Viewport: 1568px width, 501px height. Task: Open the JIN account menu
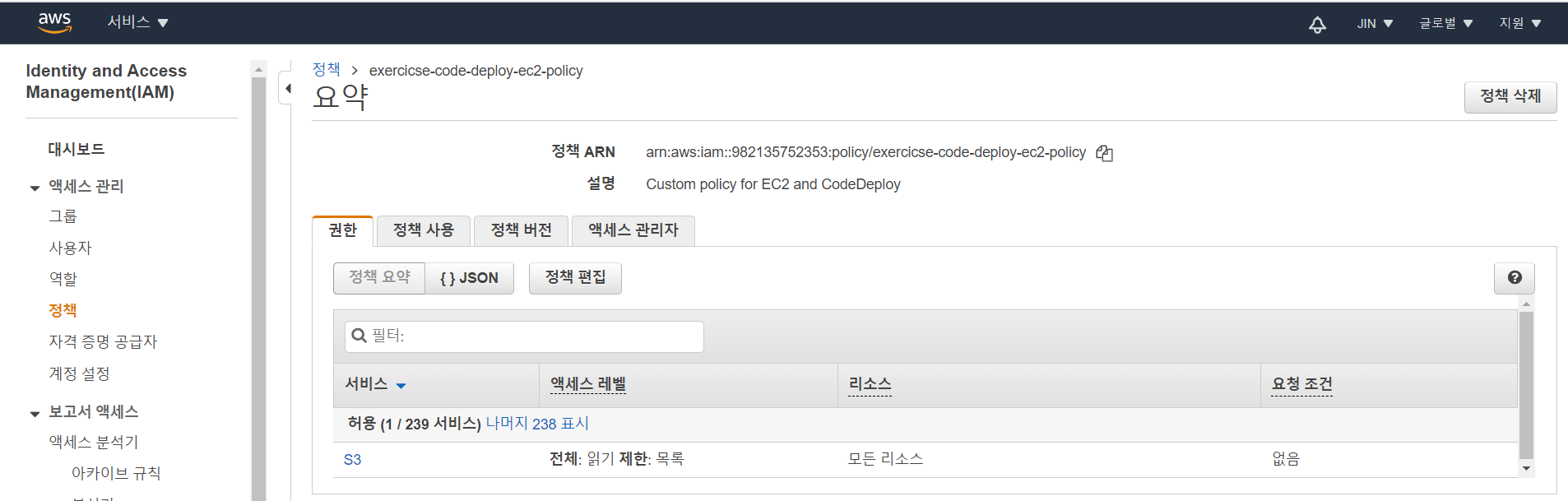pyautogui.click(x=1375, y=24)
